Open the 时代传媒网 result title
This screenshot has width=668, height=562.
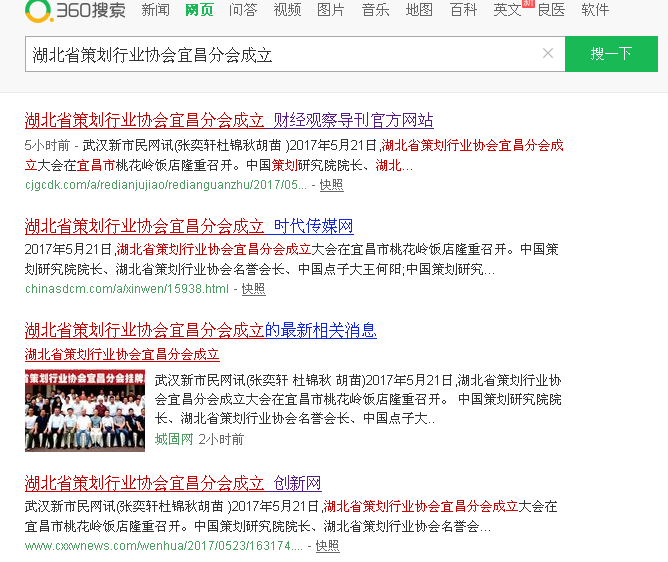coord(189,226)
